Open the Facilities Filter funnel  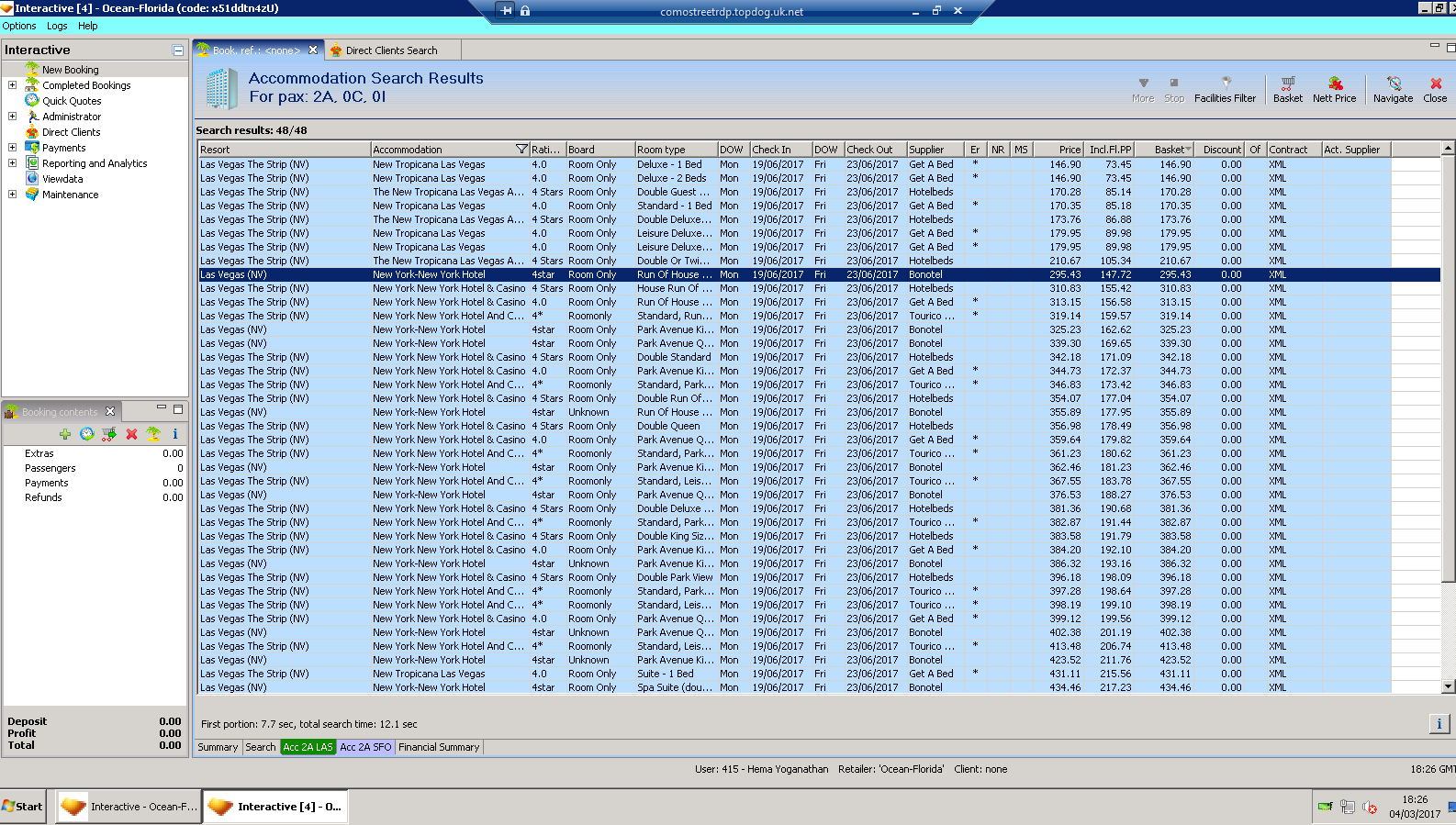point(1225,89)
